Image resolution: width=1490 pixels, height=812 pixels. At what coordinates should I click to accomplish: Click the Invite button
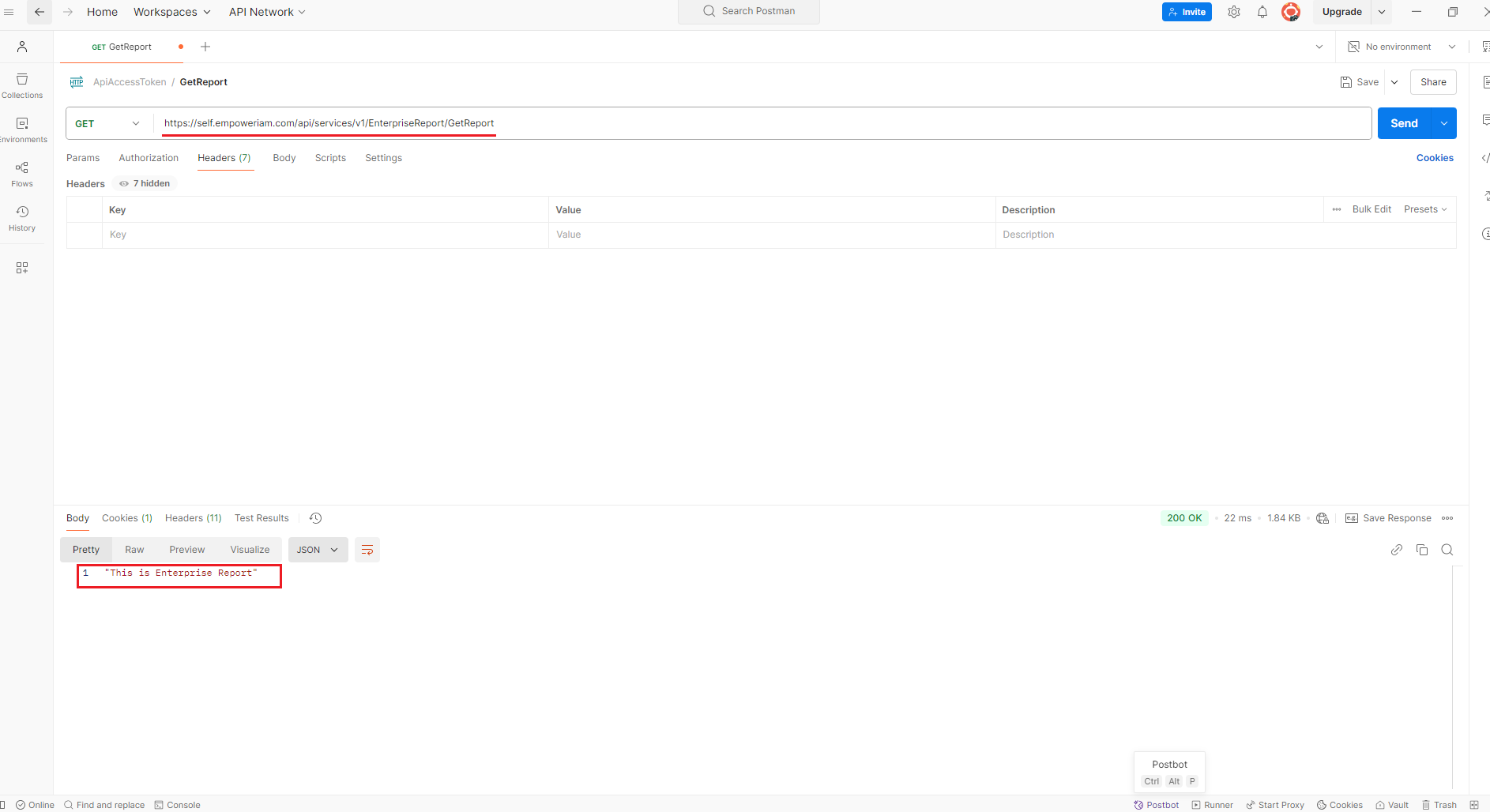[1187, 12]
